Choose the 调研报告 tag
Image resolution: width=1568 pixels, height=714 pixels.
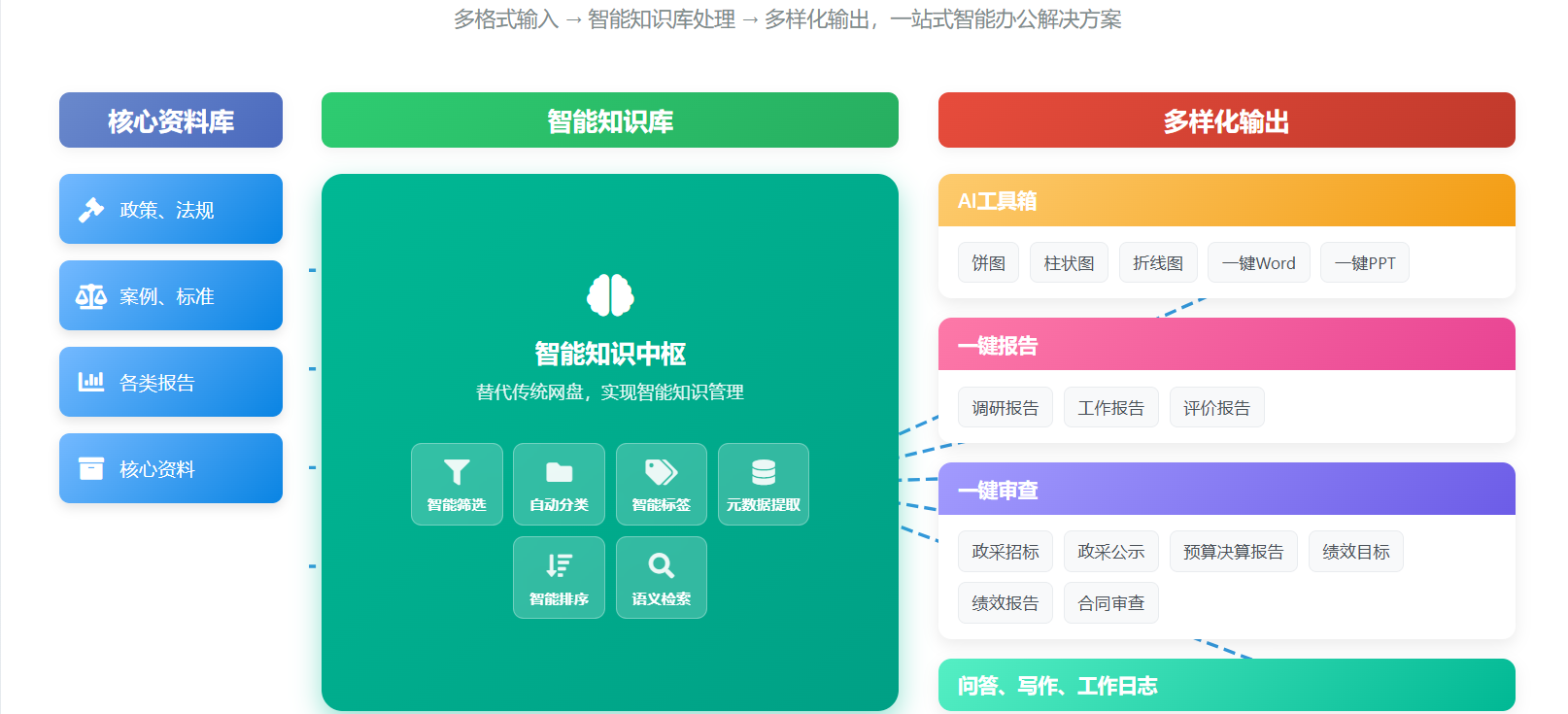(1005, 408)
